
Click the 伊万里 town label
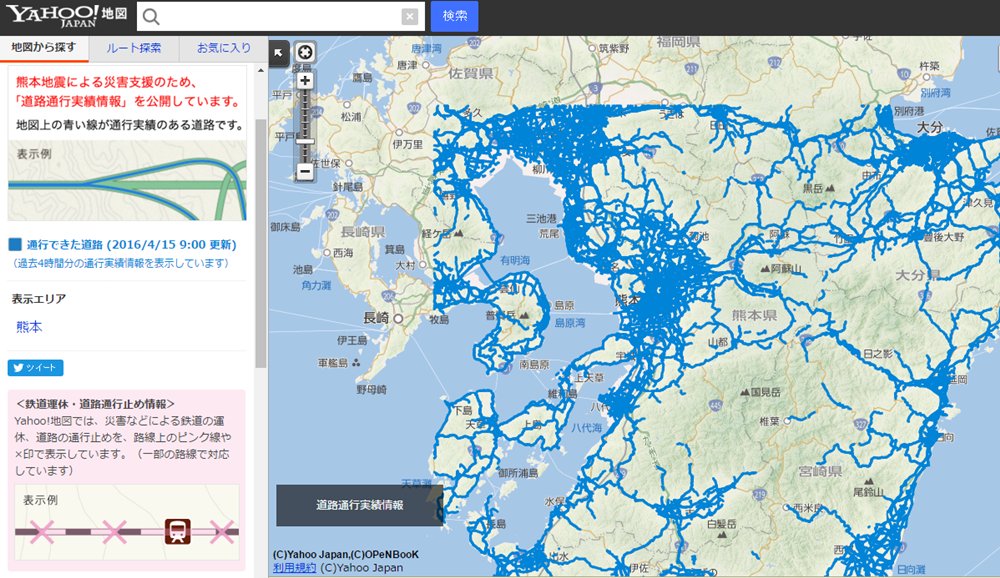[408, 145]
